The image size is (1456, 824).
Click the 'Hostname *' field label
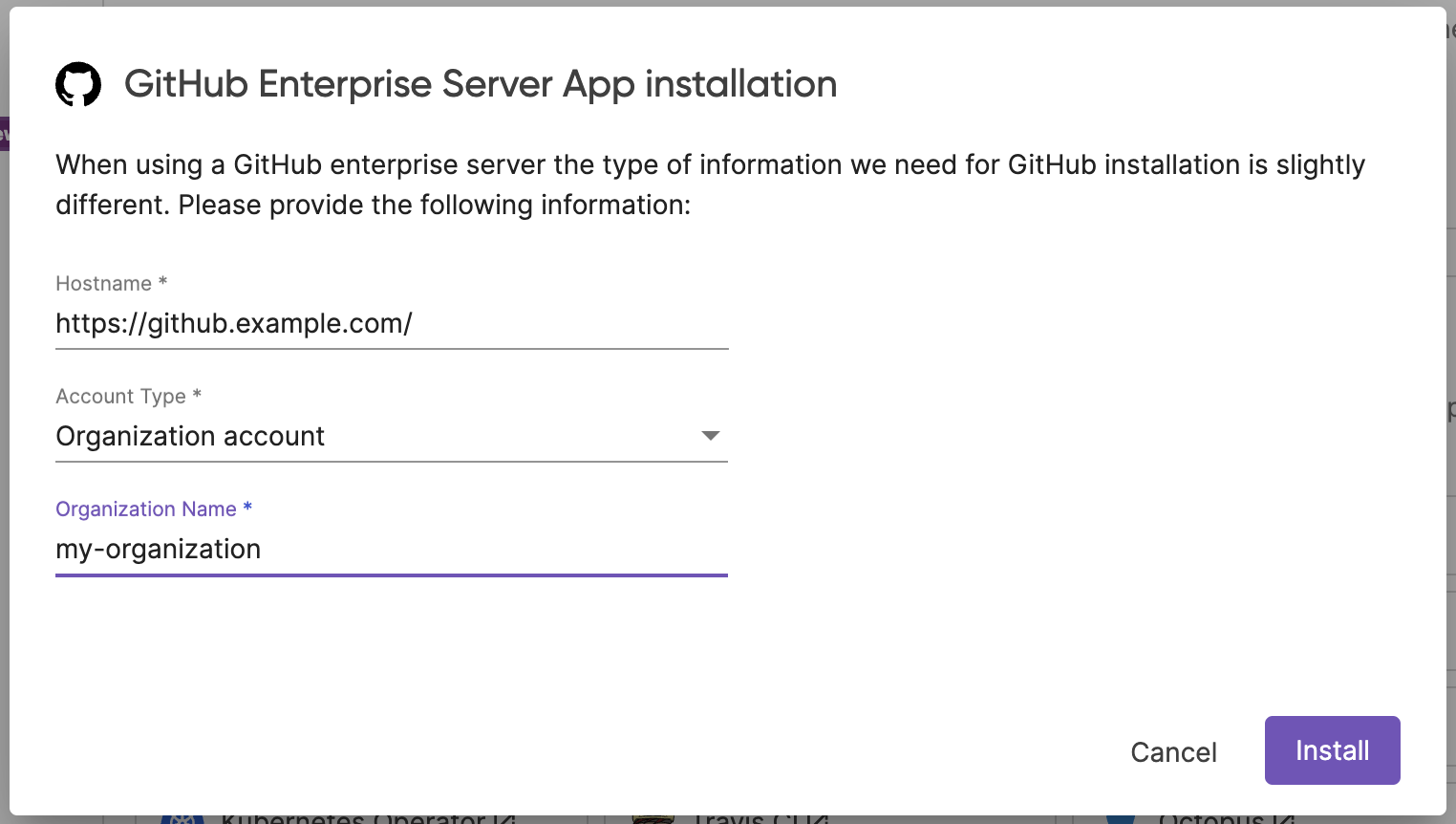pyautogui.click(x=112, y=284)
